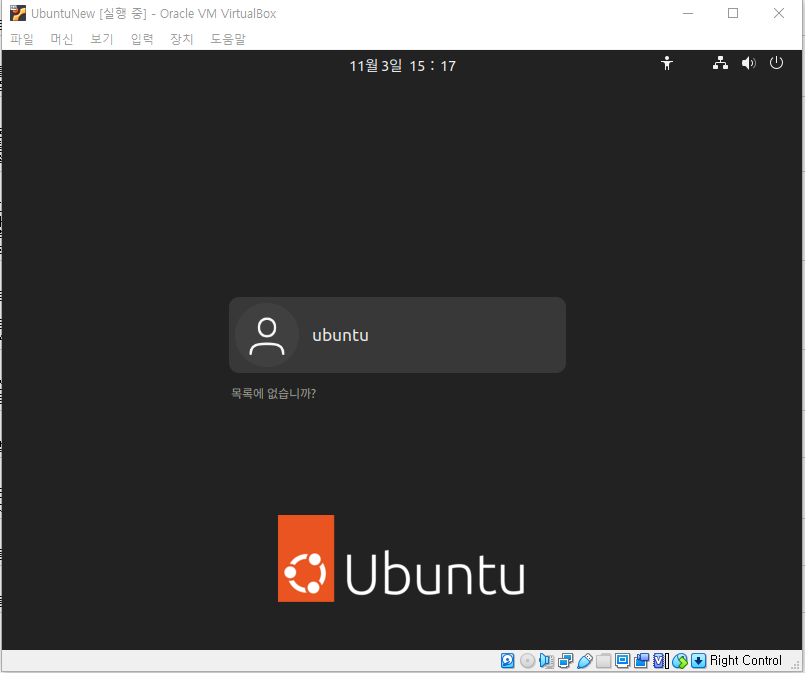Click the volume speaker icon in top bar
Viewport: 805px width, 673px height.
pos(749,63)
